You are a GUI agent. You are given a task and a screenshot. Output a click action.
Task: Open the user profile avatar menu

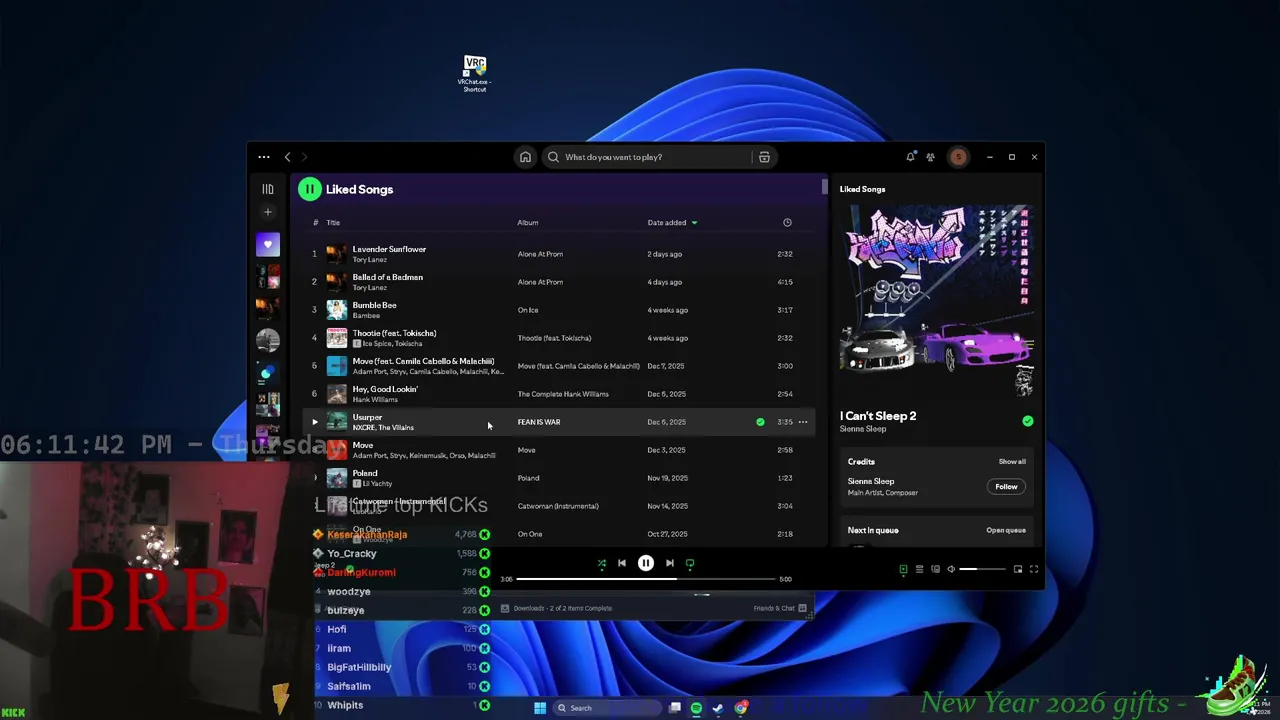coord(958,157)
